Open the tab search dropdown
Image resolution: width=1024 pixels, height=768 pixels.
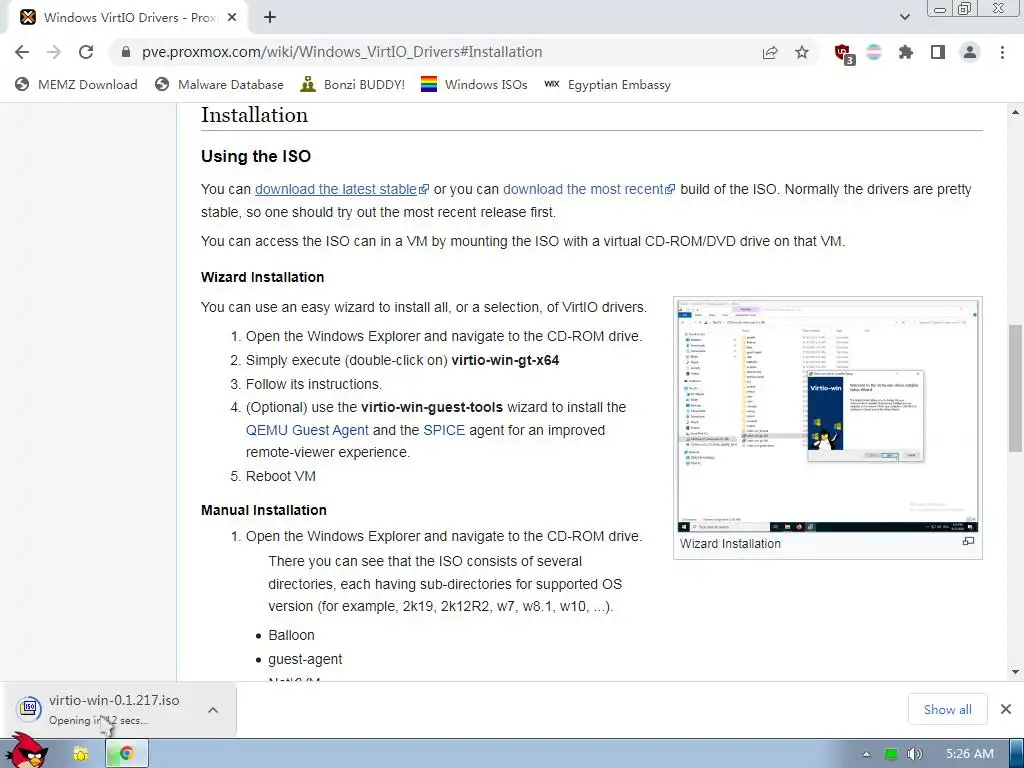[904, 17]
